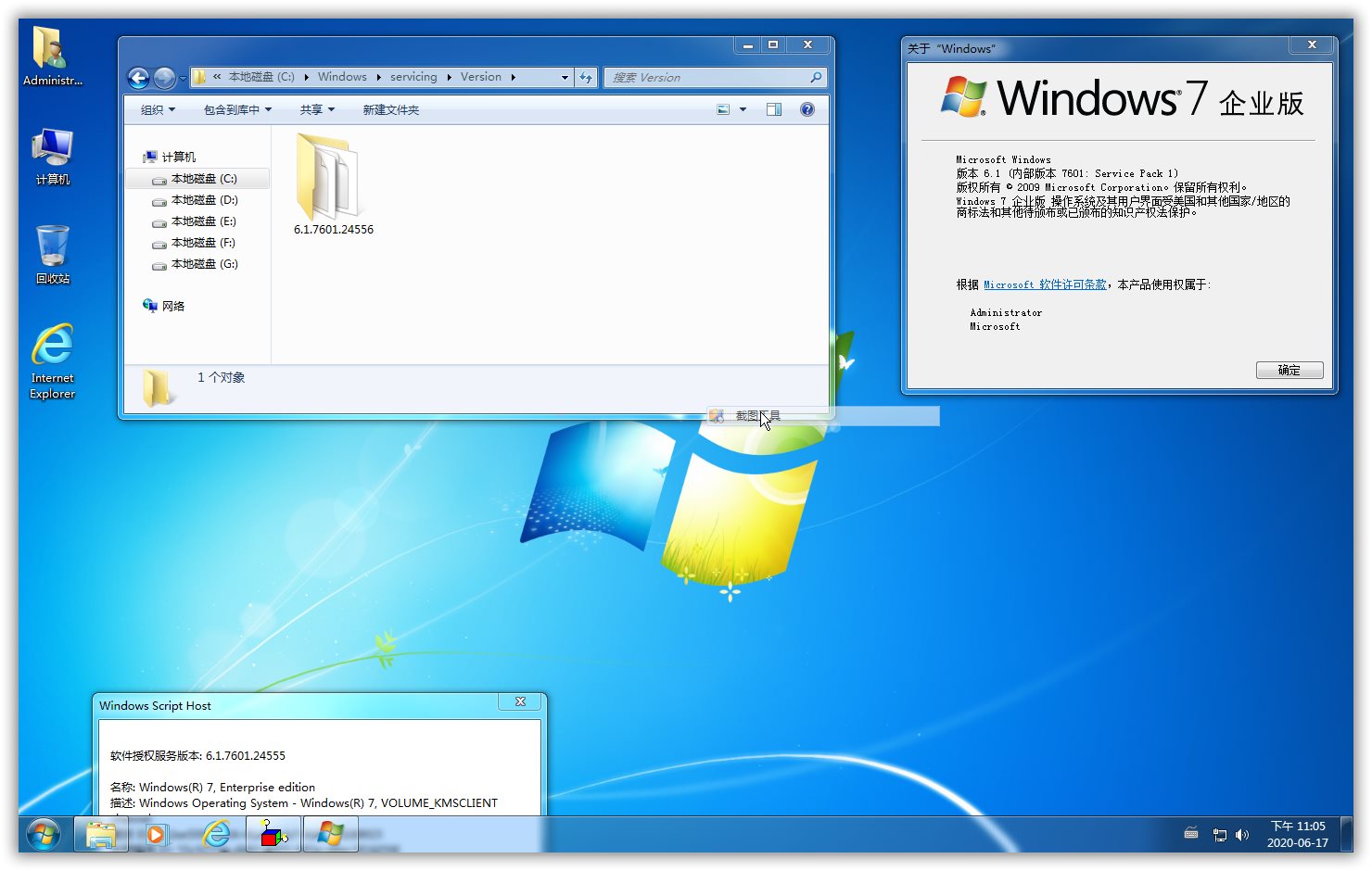This screenshot has height=871, width=1372.
Task: Click 确定 button in About Windows dialog
Action: coord(1289,370)
